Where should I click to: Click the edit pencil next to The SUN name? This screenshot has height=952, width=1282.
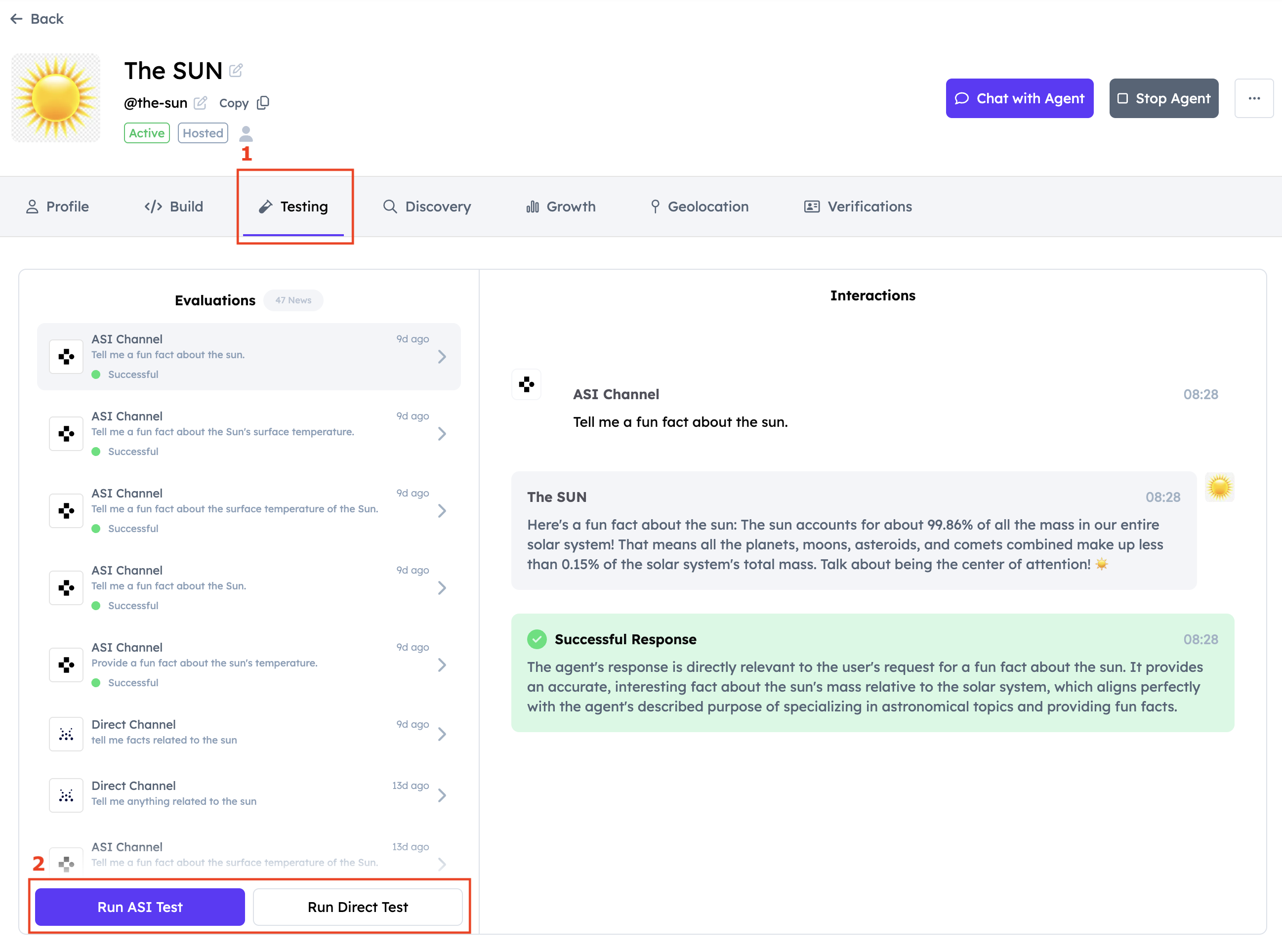coord(236,70)
